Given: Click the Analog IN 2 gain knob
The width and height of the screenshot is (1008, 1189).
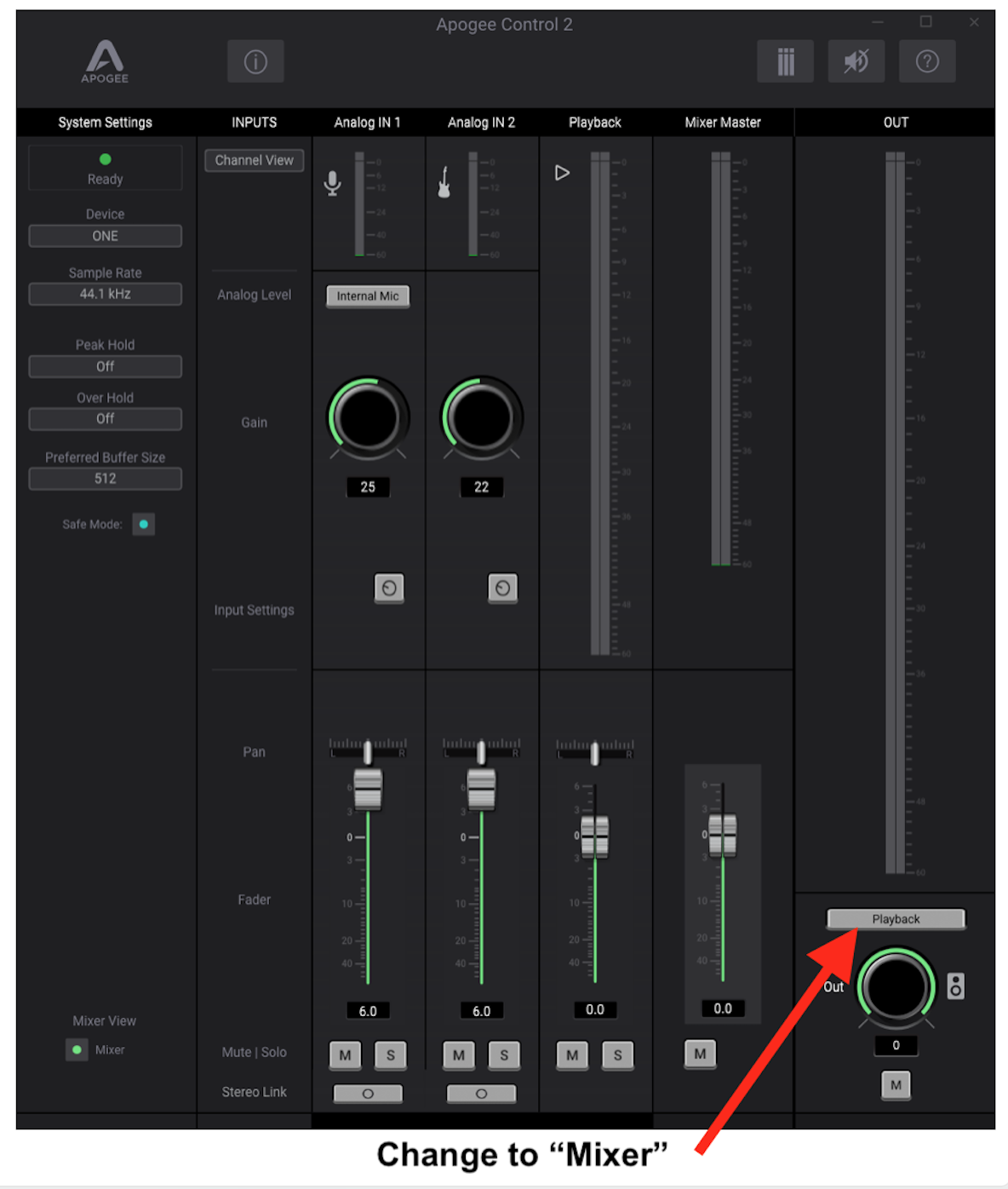Looking at the screenshot, I should [481, 417].
